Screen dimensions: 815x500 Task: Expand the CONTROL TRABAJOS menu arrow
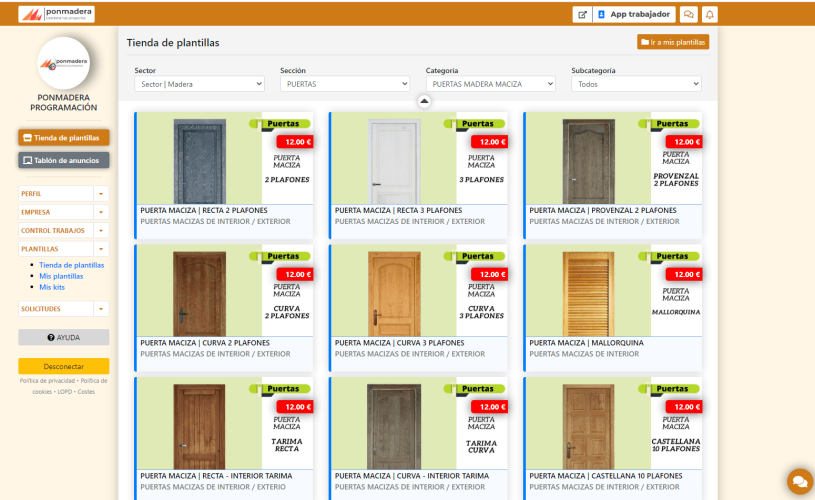[x=101, y=231]
